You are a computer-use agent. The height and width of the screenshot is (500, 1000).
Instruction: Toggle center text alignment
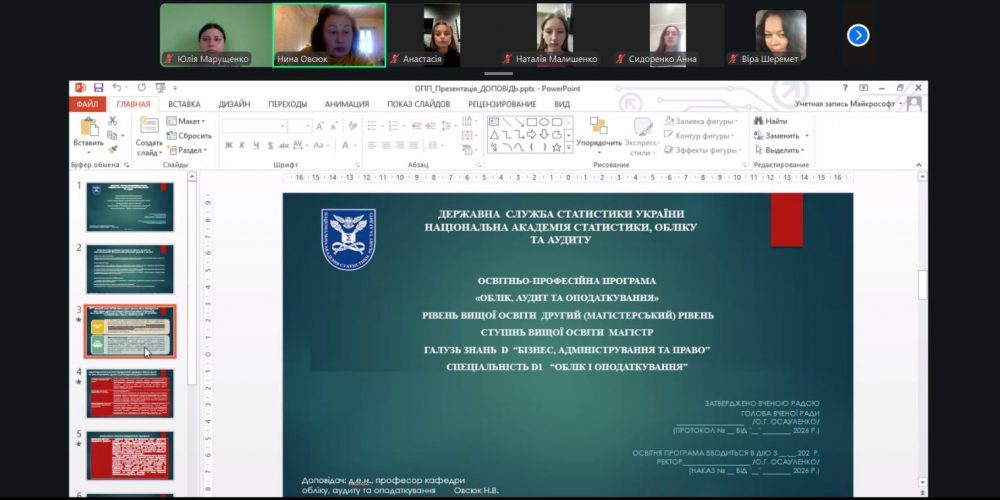tap(386, 145)
